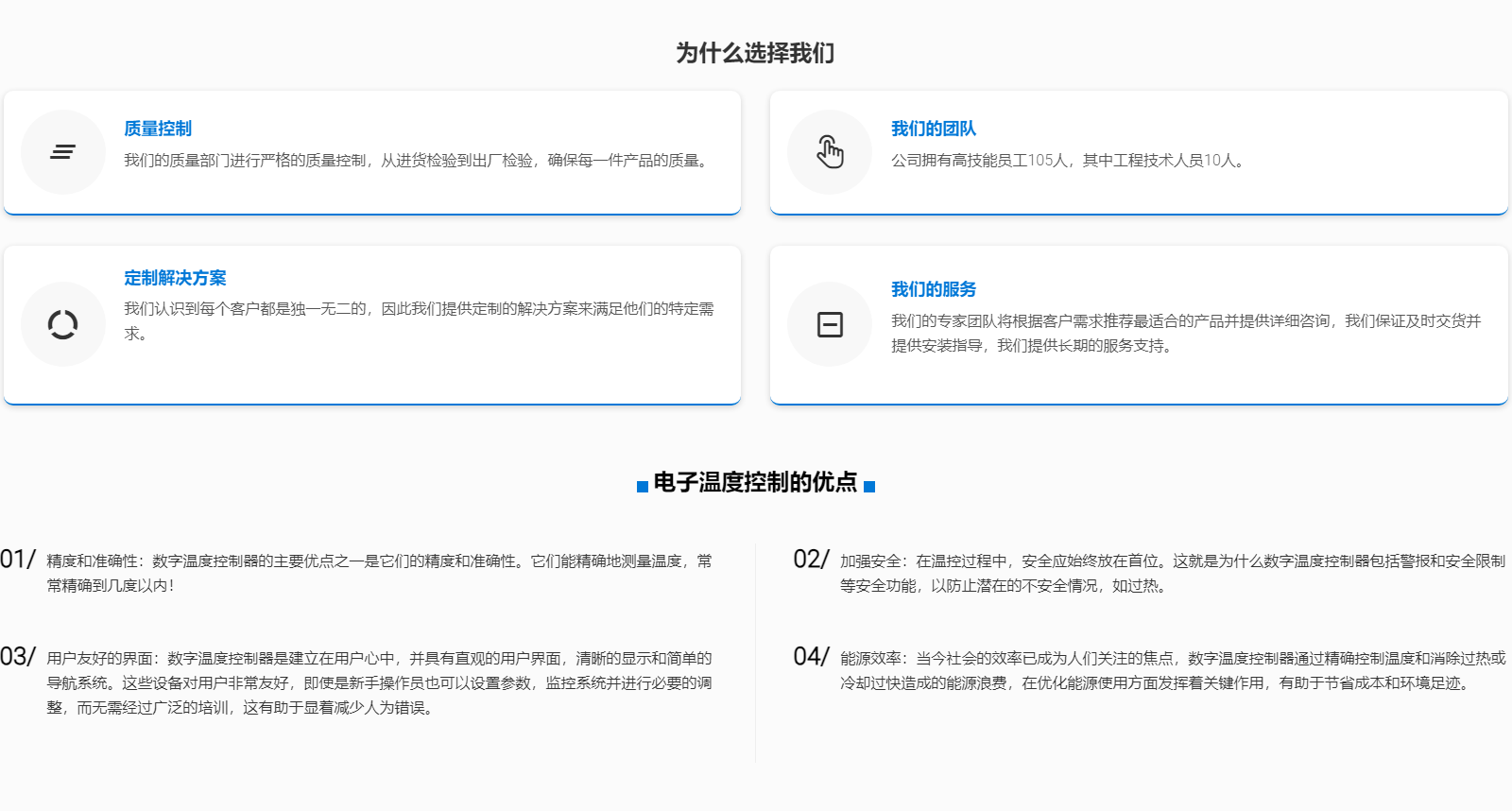Select the 定制解决方案 title
Viewport: 1512px width, 811px height.
click(175, 278)
